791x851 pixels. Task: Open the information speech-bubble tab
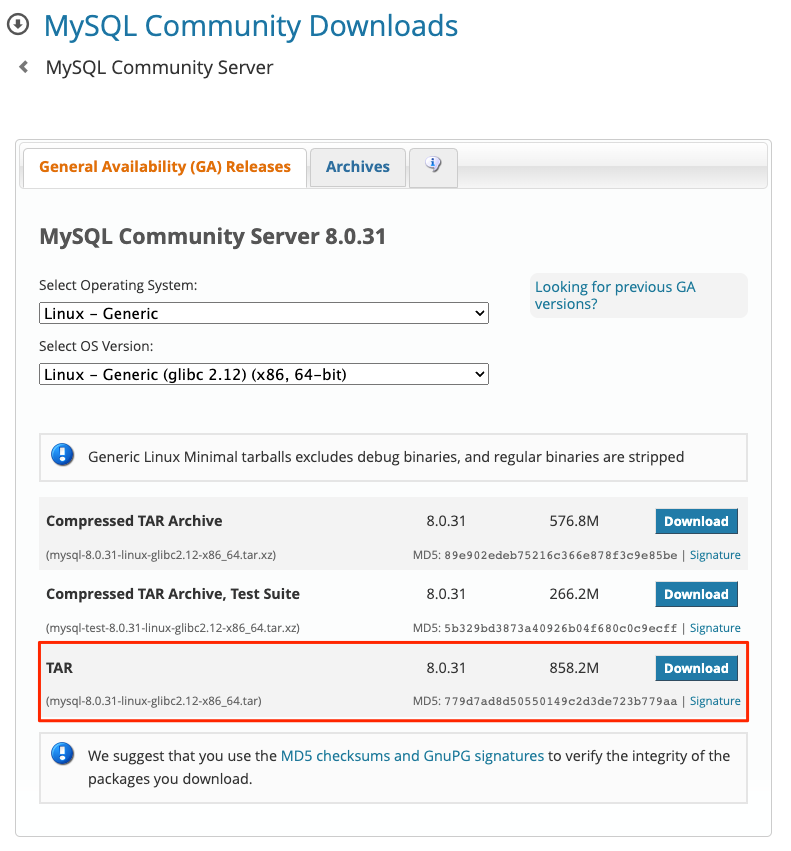433,166
